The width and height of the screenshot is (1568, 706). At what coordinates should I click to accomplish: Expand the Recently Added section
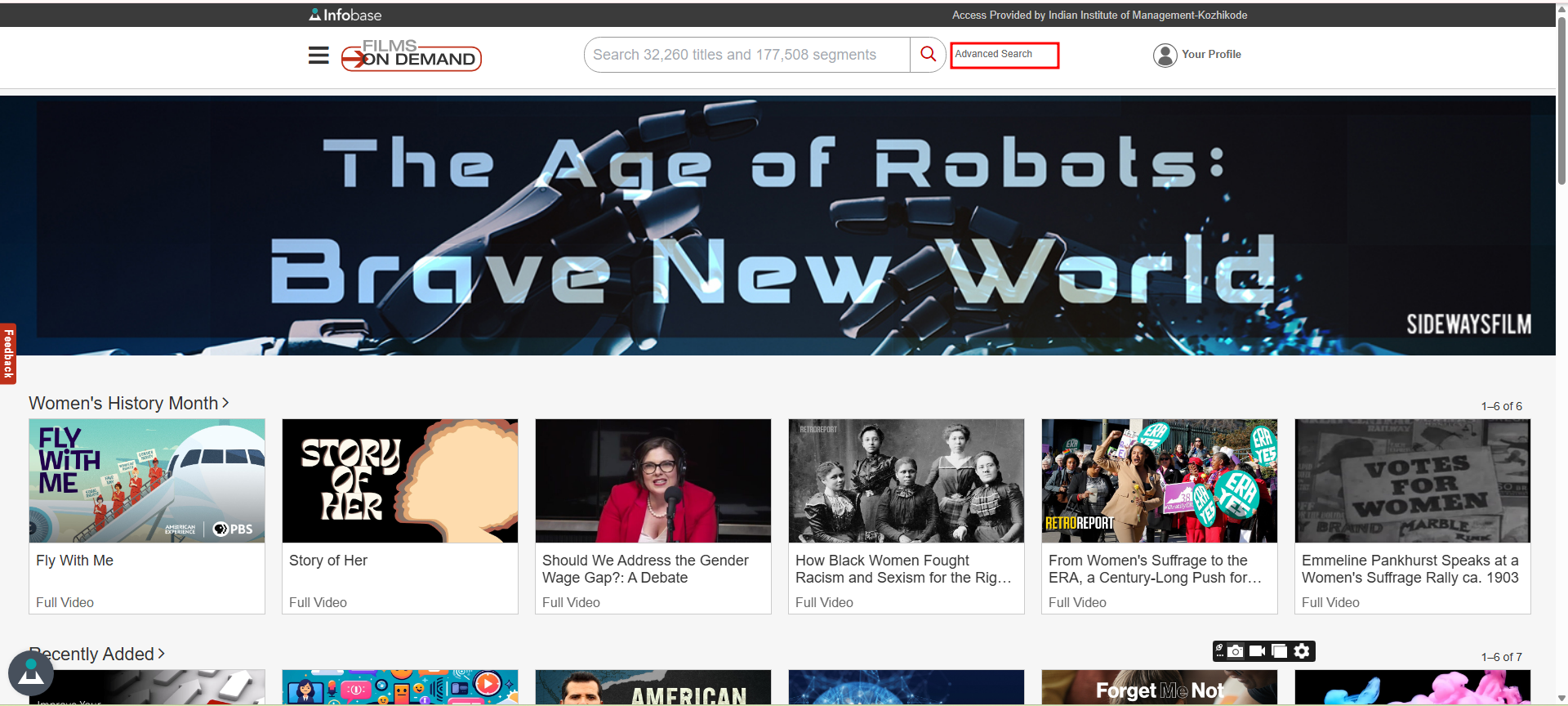pos(98,655)
